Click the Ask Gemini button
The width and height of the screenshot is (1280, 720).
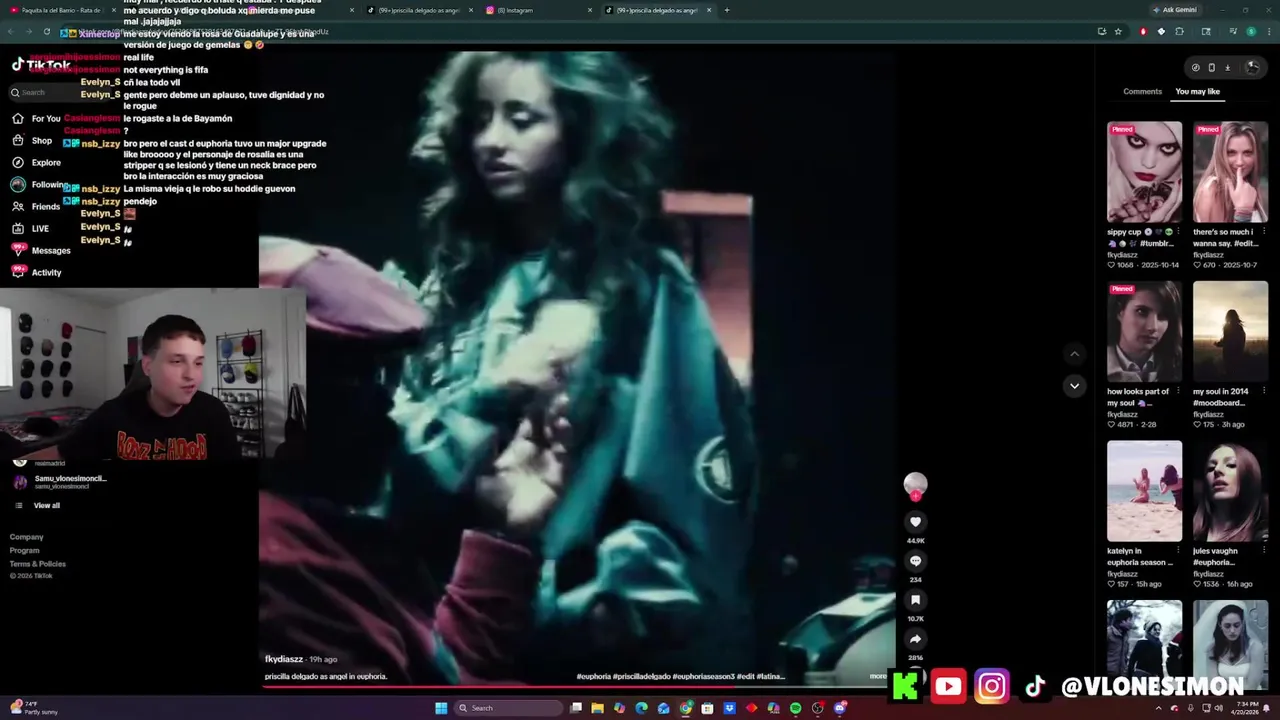(x=1175, y=10)
